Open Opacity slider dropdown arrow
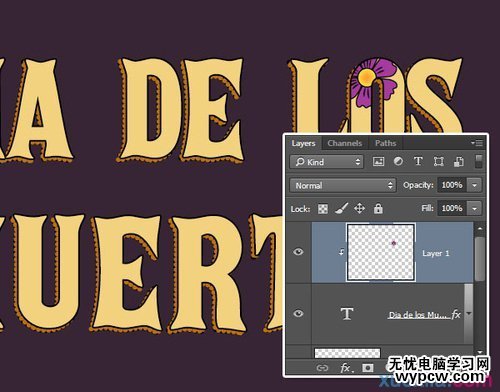Screen dimensions: 500x392 pyautogui.click(x=474, y=185)
